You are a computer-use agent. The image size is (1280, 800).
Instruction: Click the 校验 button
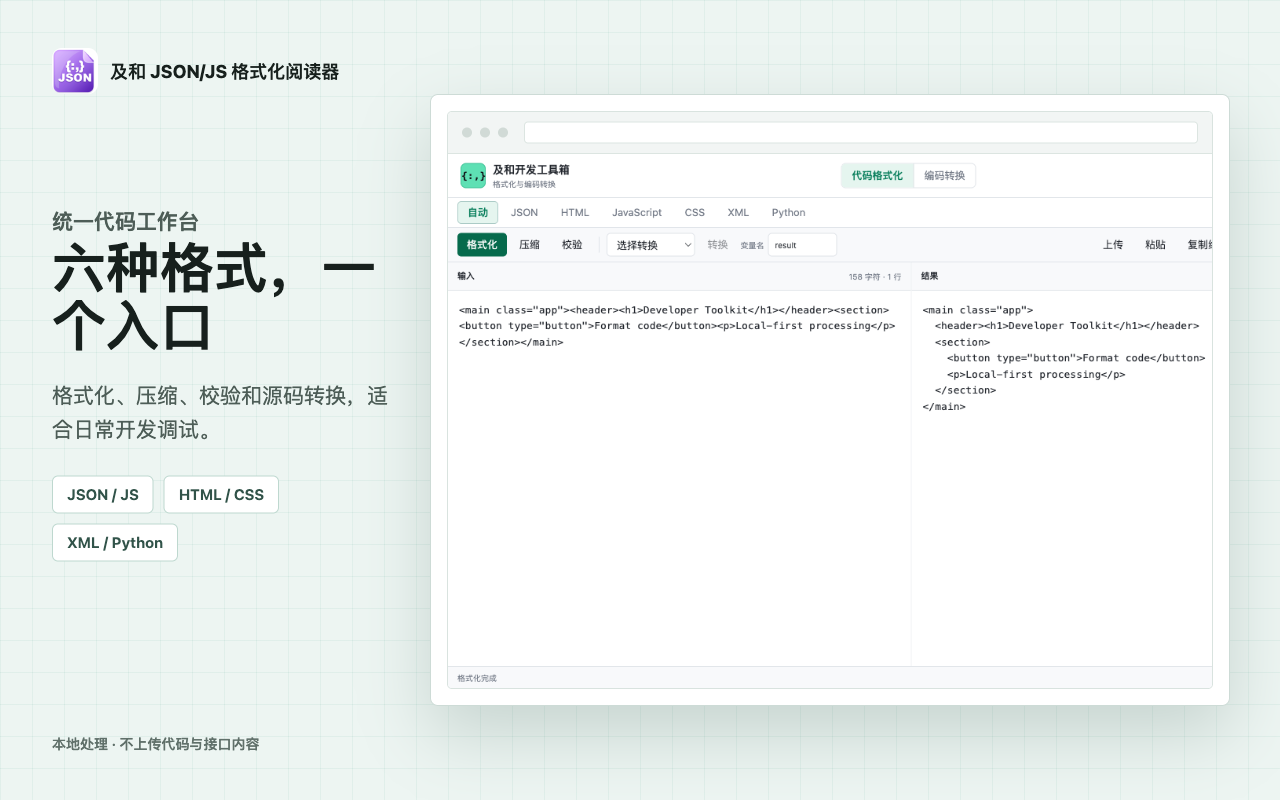pyautogui.click(x=572, y=245)
